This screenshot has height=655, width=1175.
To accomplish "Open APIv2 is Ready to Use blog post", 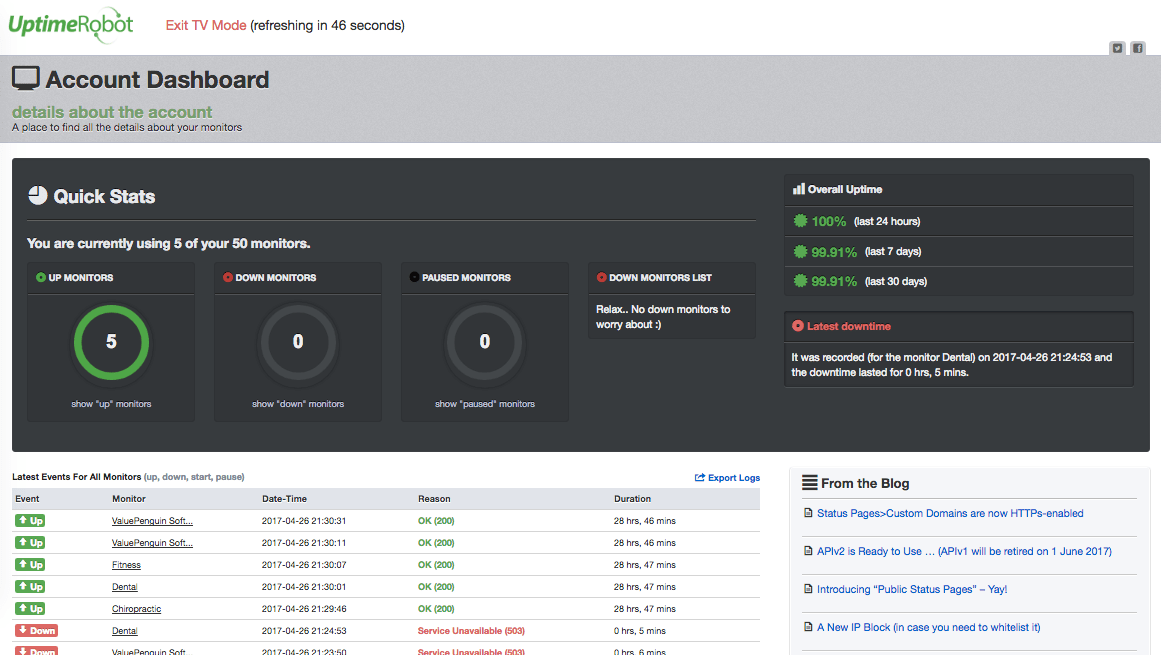I will (964, 551).
